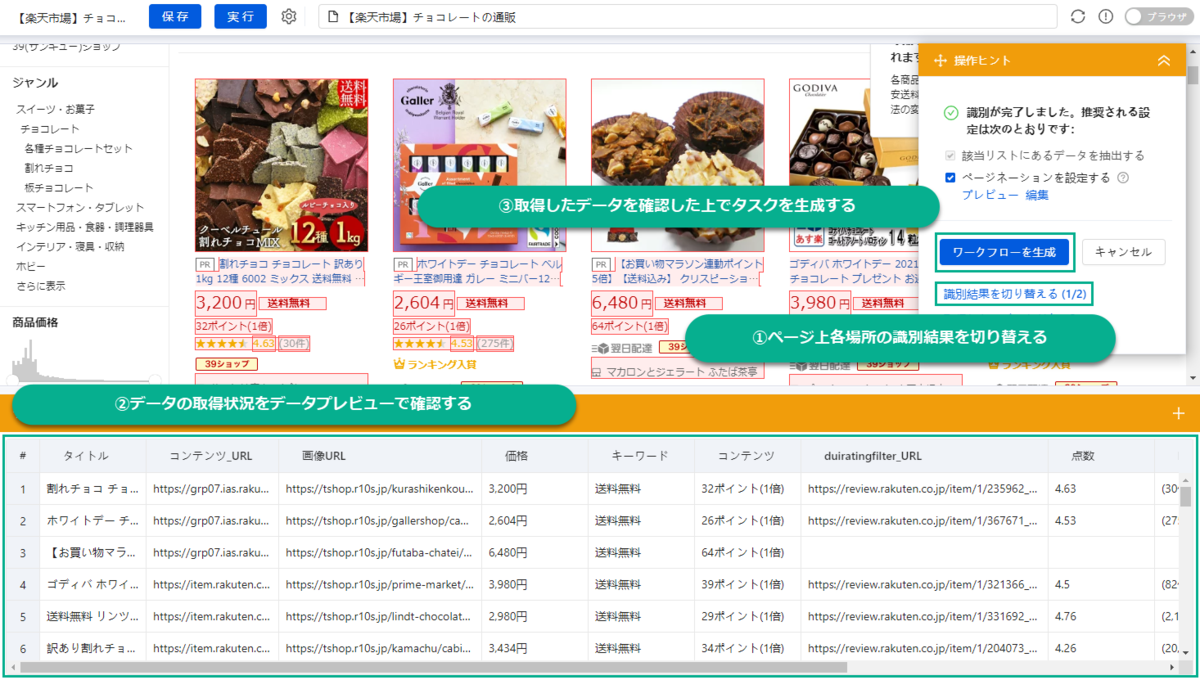Open スイーツ・お菓子 genre in sidebar

55,109
